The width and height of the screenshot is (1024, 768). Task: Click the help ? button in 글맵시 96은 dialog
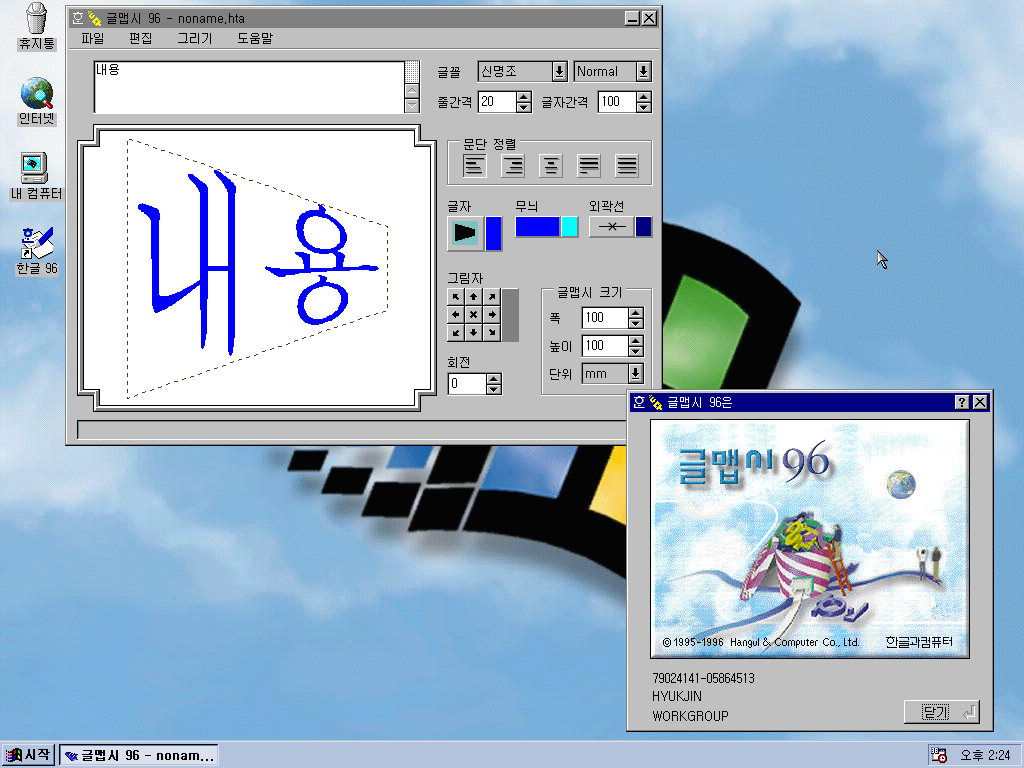(962, 402)
